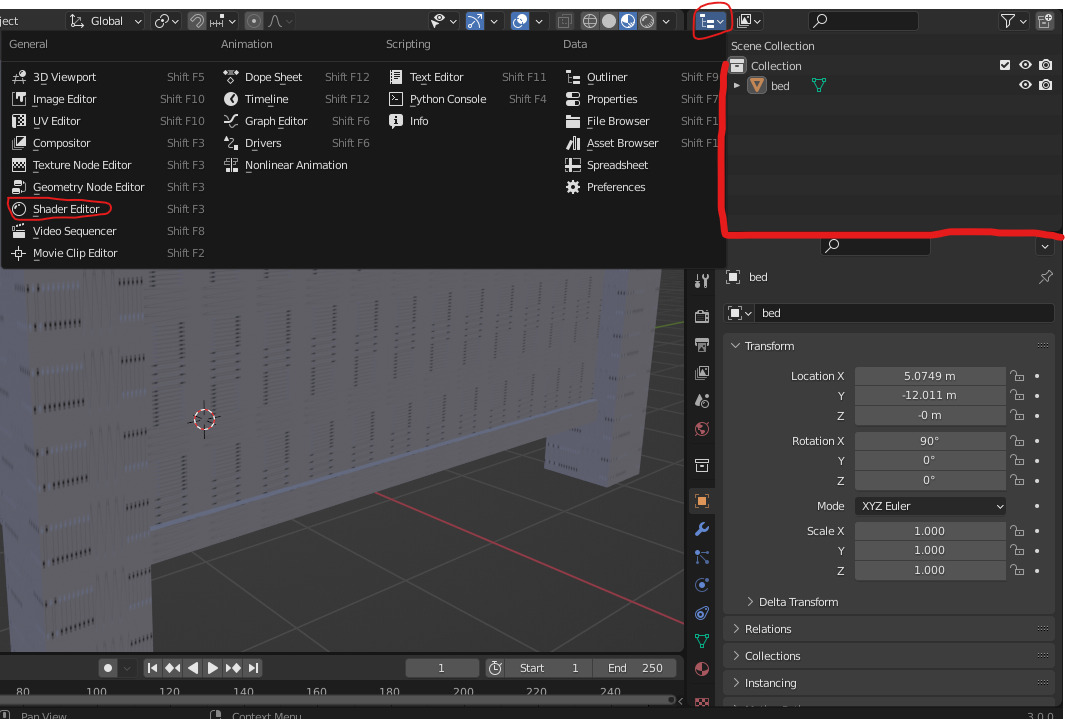Open the Render properties tab
Viewport: 1065px width, 719px height.
coord(702,316)
